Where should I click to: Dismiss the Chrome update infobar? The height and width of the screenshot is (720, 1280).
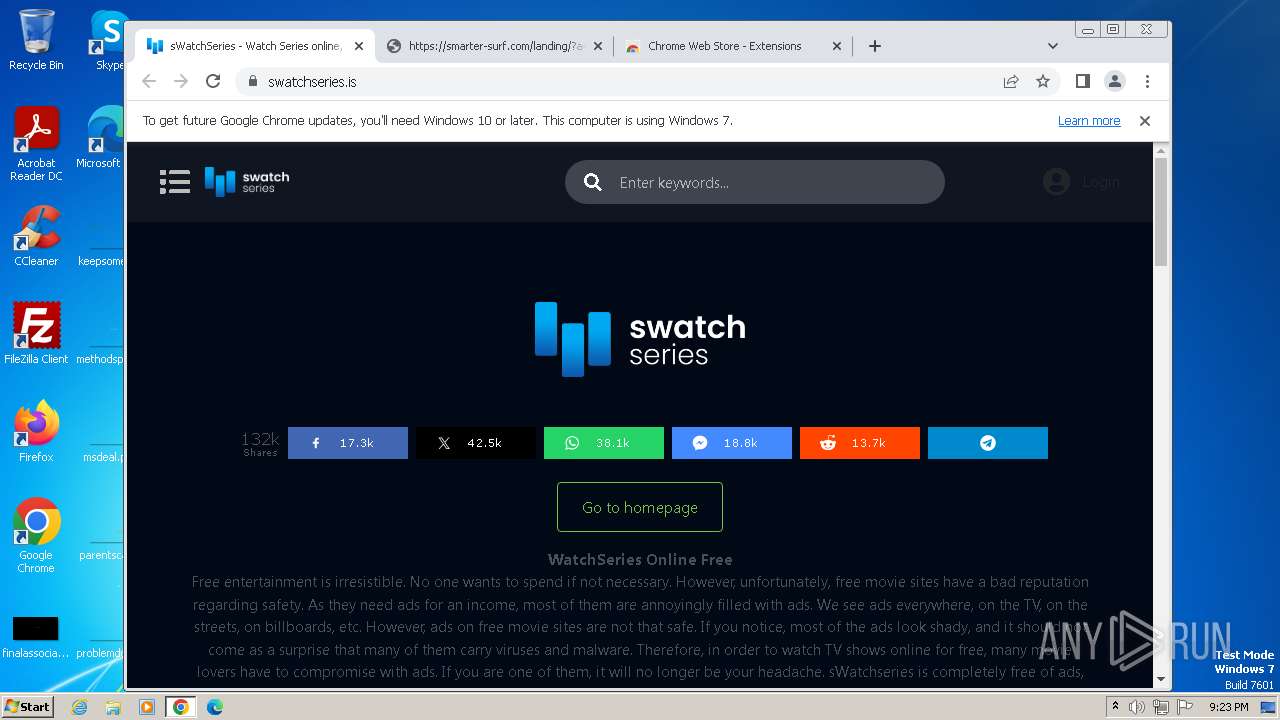1145,121
